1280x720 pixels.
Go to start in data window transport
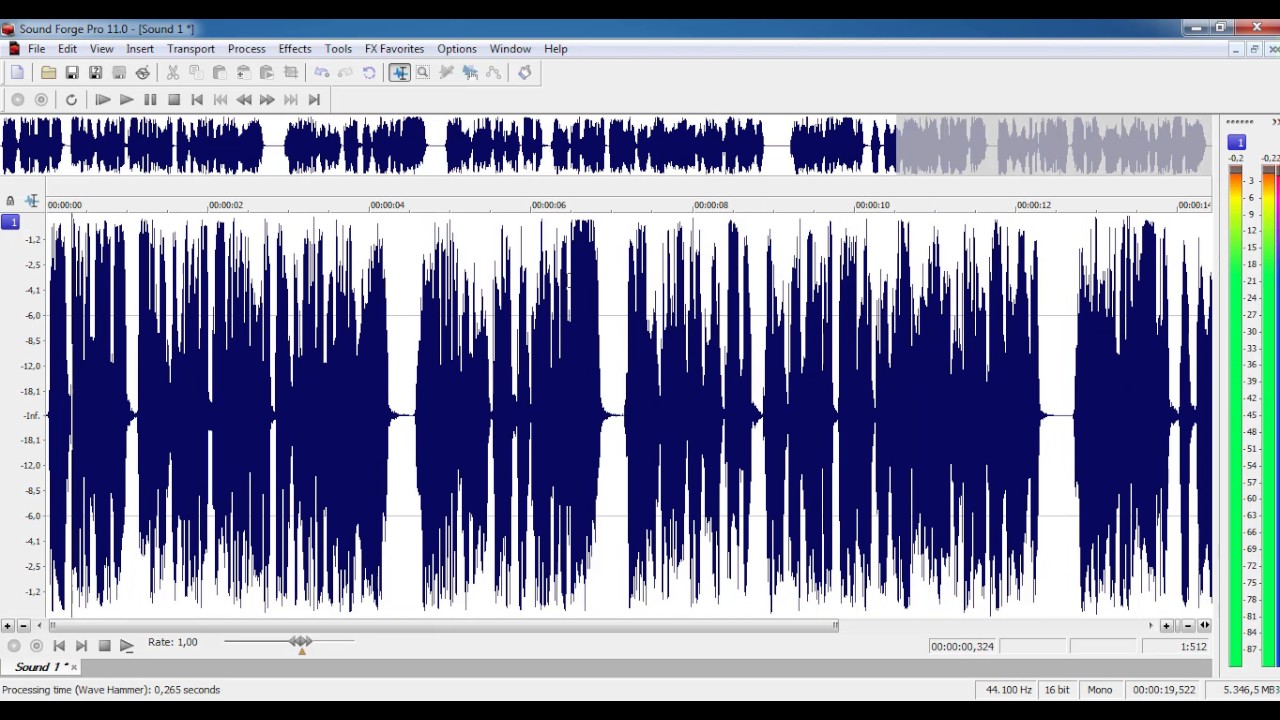point(59,646)
